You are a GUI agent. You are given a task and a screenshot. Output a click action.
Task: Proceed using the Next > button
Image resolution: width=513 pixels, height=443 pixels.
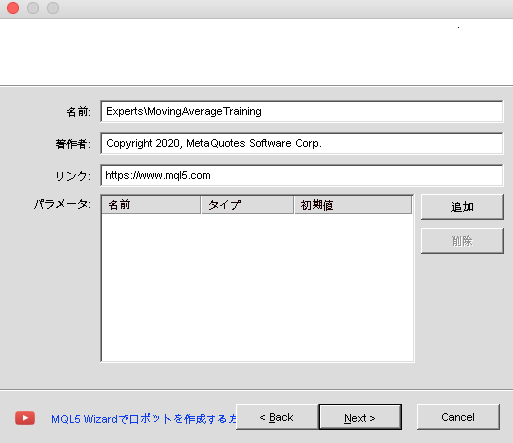pos(360,417)
